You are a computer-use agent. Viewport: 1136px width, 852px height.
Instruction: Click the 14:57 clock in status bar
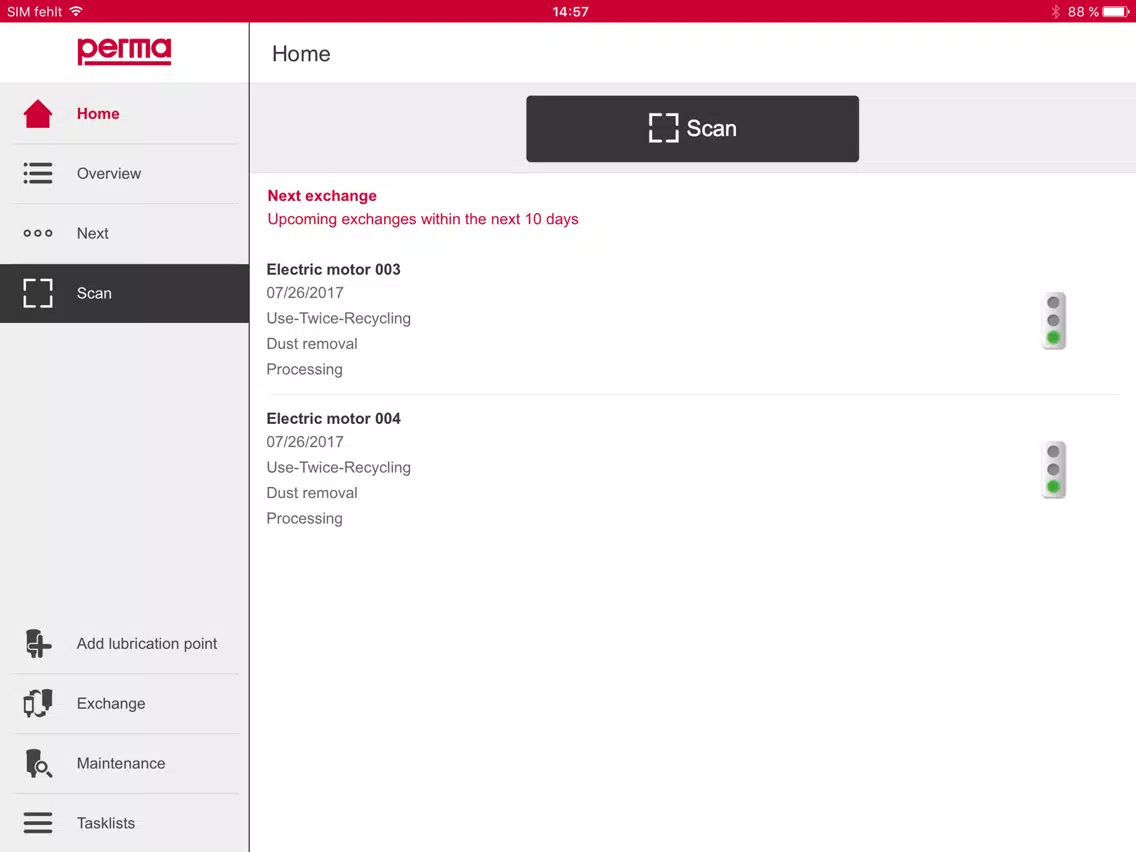(x=570, y=12)
